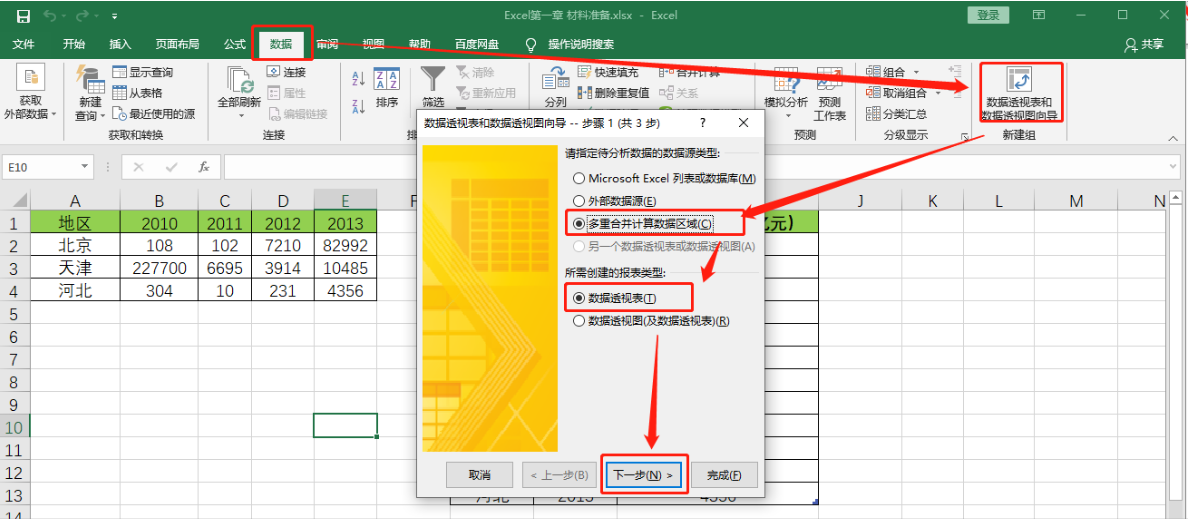Viewport: 1189px width, 524px height.
Task: Click 完成 in the wizard
Action: pos(723,475)
